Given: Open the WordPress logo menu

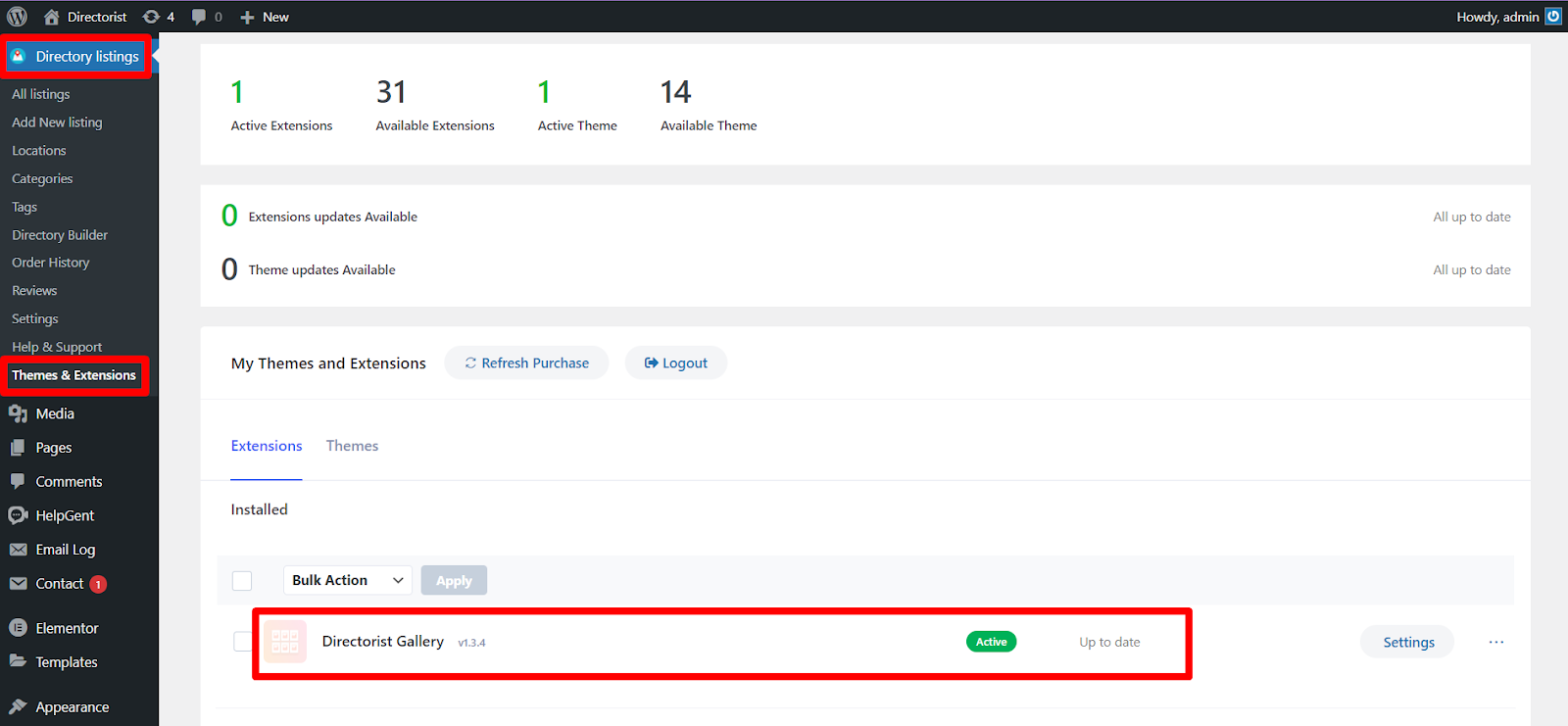Looking at the screenshot, I should 17,17.
